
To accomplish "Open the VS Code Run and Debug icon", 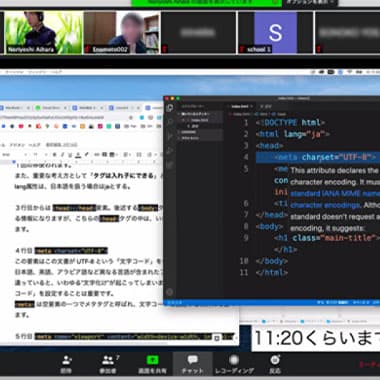I will (170, 150).
